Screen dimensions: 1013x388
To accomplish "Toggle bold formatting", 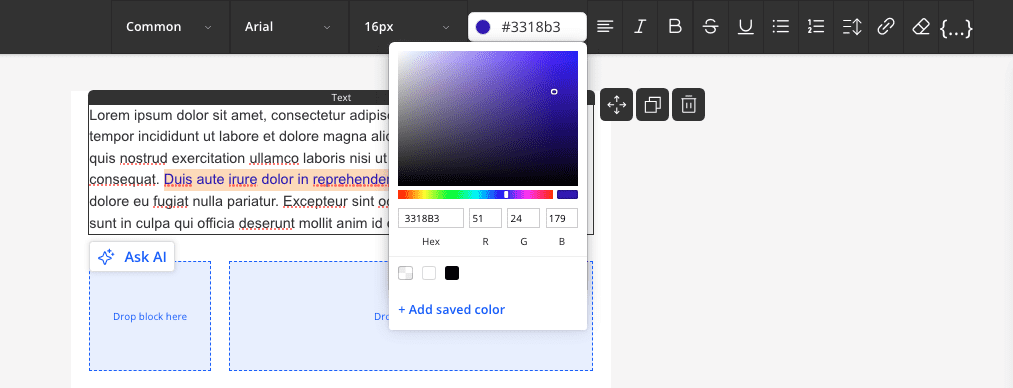I will click(x=675, y=26).
